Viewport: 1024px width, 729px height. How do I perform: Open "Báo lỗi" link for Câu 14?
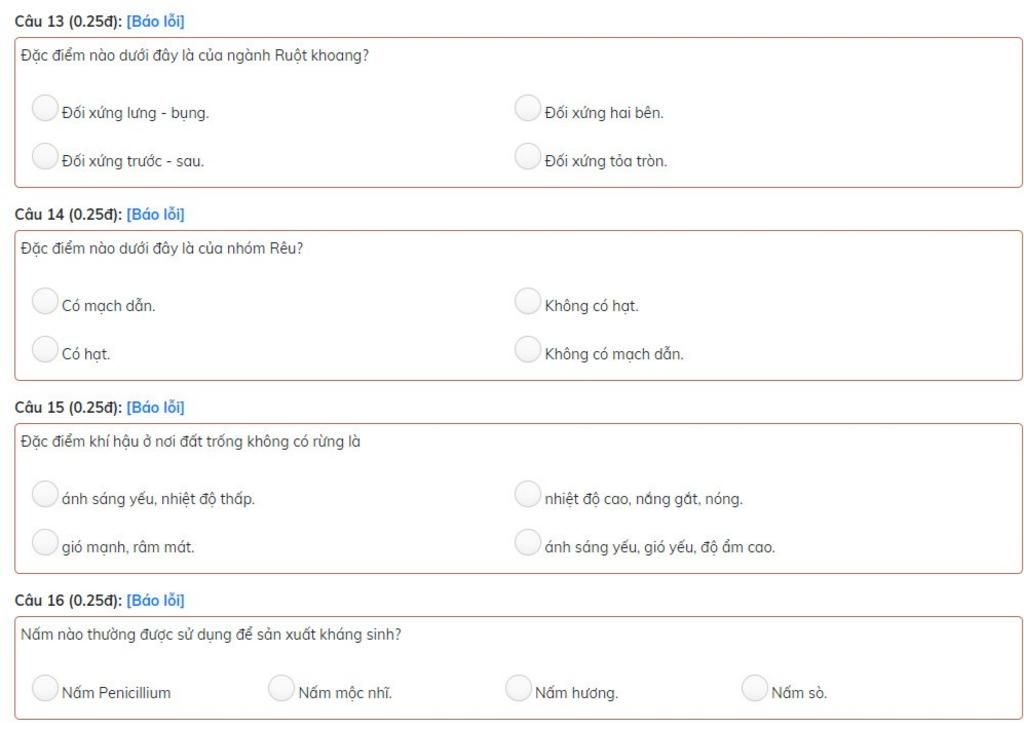(155, 214)
